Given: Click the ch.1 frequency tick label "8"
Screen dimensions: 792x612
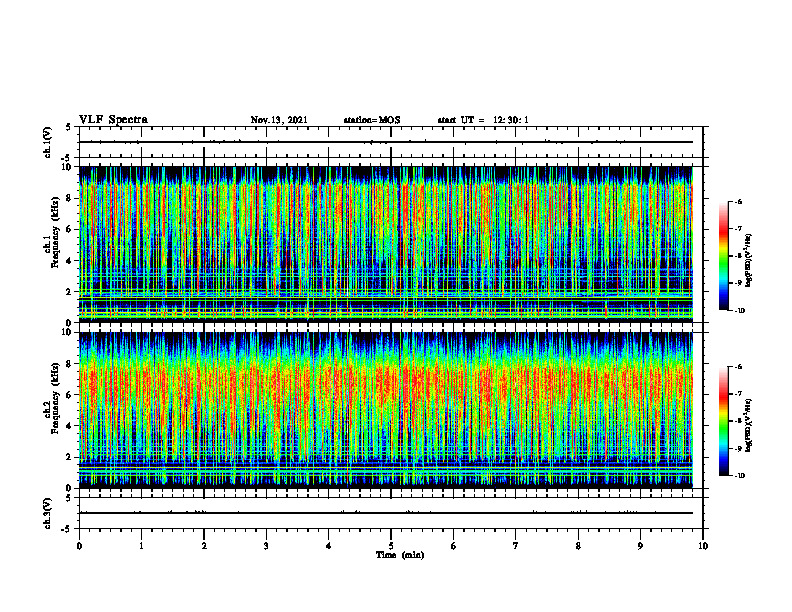Looking at the screenshot, I should [x=70, y=198].
